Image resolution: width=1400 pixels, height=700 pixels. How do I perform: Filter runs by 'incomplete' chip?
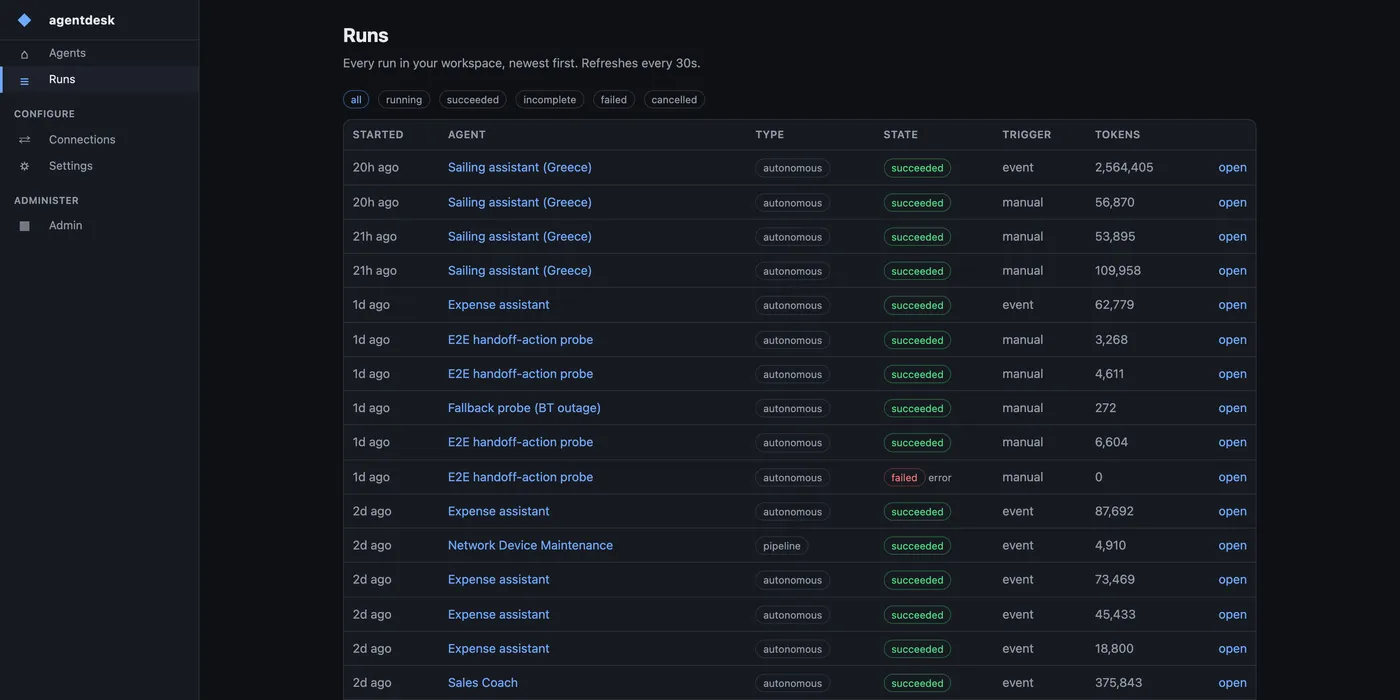point(550,100)
